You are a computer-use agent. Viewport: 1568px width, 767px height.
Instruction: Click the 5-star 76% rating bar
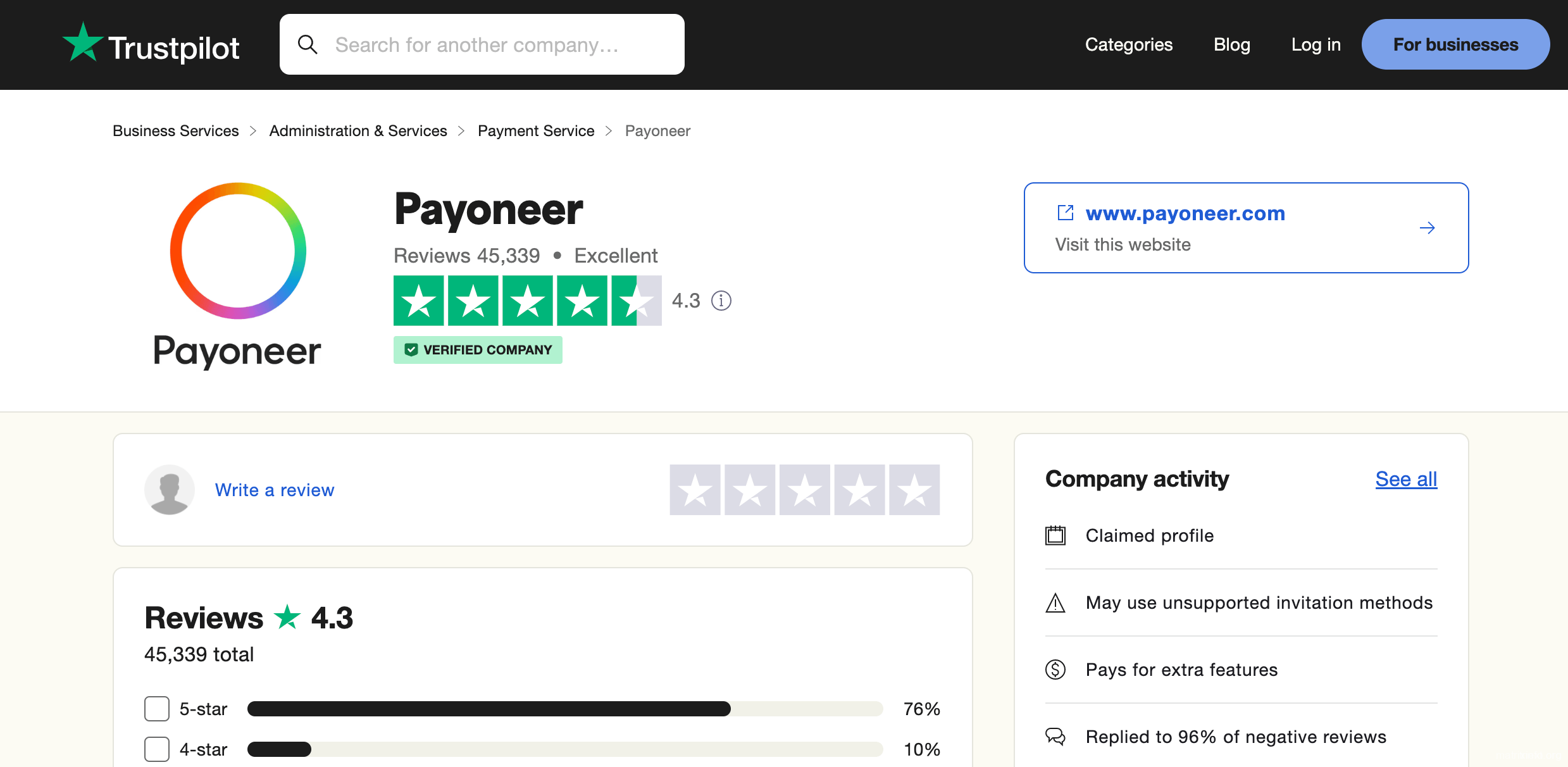point(564,709)
